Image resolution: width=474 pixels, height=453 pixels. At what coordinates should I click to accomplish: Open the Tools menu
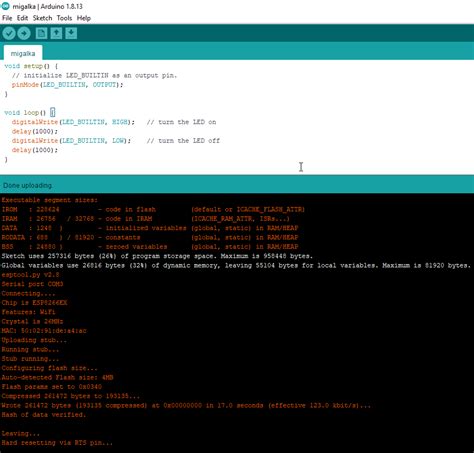pyautogui.click(x=64, y=18)
